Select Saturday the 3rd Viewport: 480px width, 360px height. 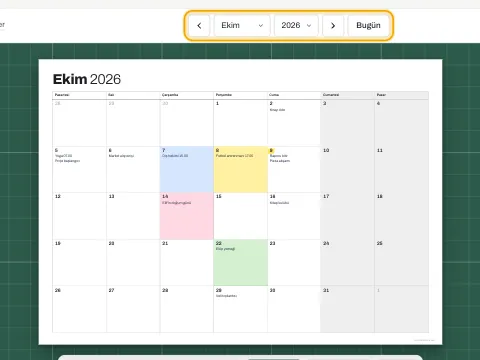[347, 123]
